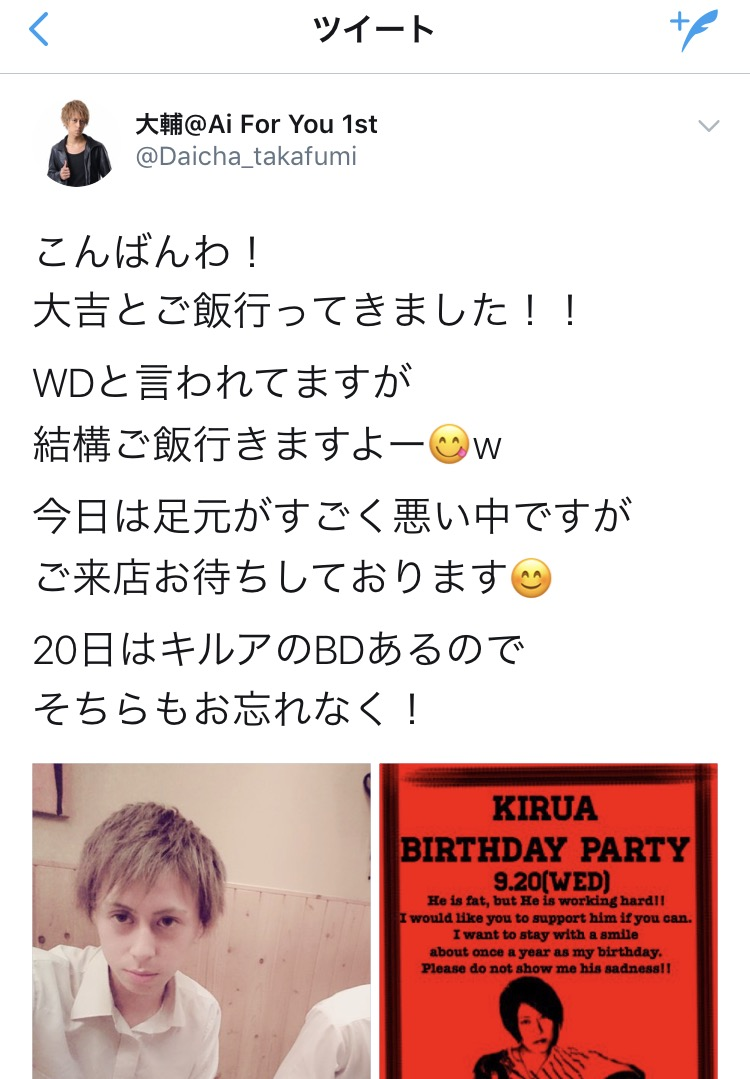Tap the line 大吉とご飯行ってきました

coord(306,310)
